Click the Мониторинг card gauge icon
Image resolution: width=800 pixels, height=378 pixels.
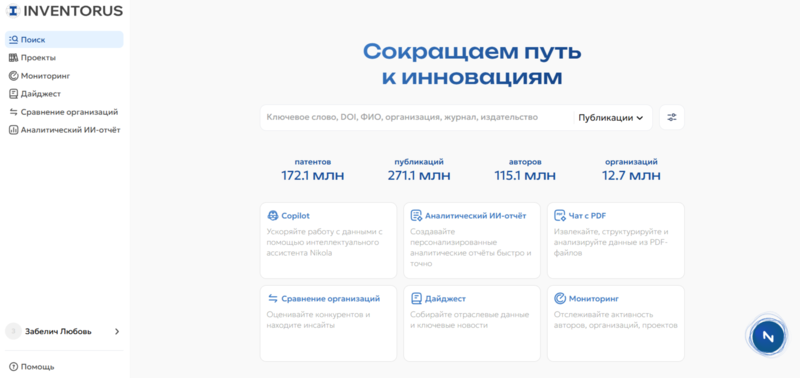point(560,298)
